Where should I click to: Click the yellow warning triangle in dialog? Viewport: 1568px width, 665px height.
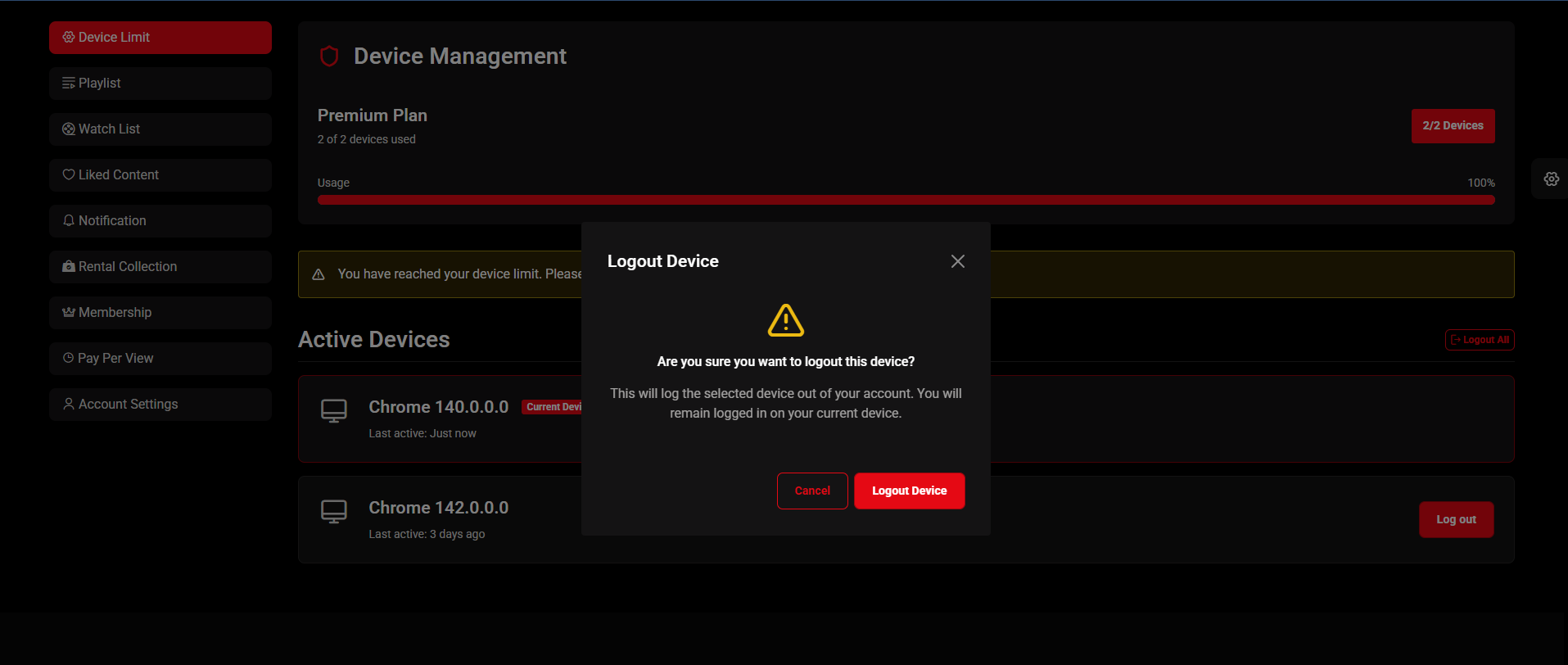pyautogui.click(x=785, y=320)
